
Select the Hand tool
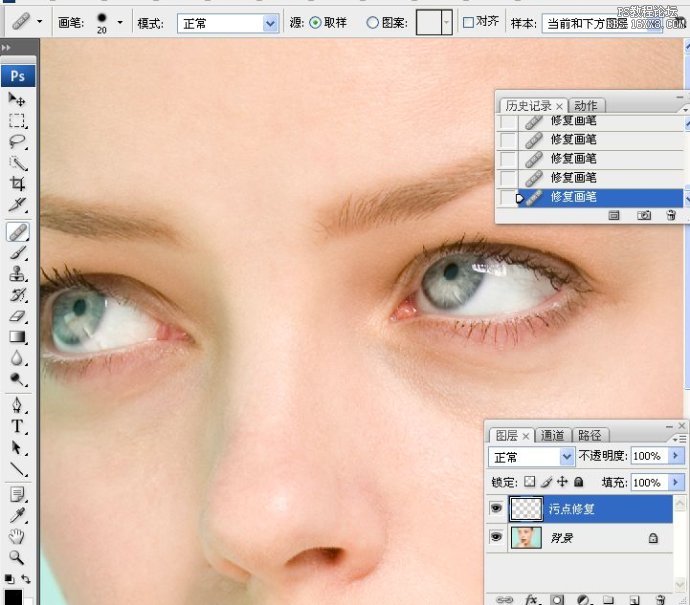[x=17, y=536]
